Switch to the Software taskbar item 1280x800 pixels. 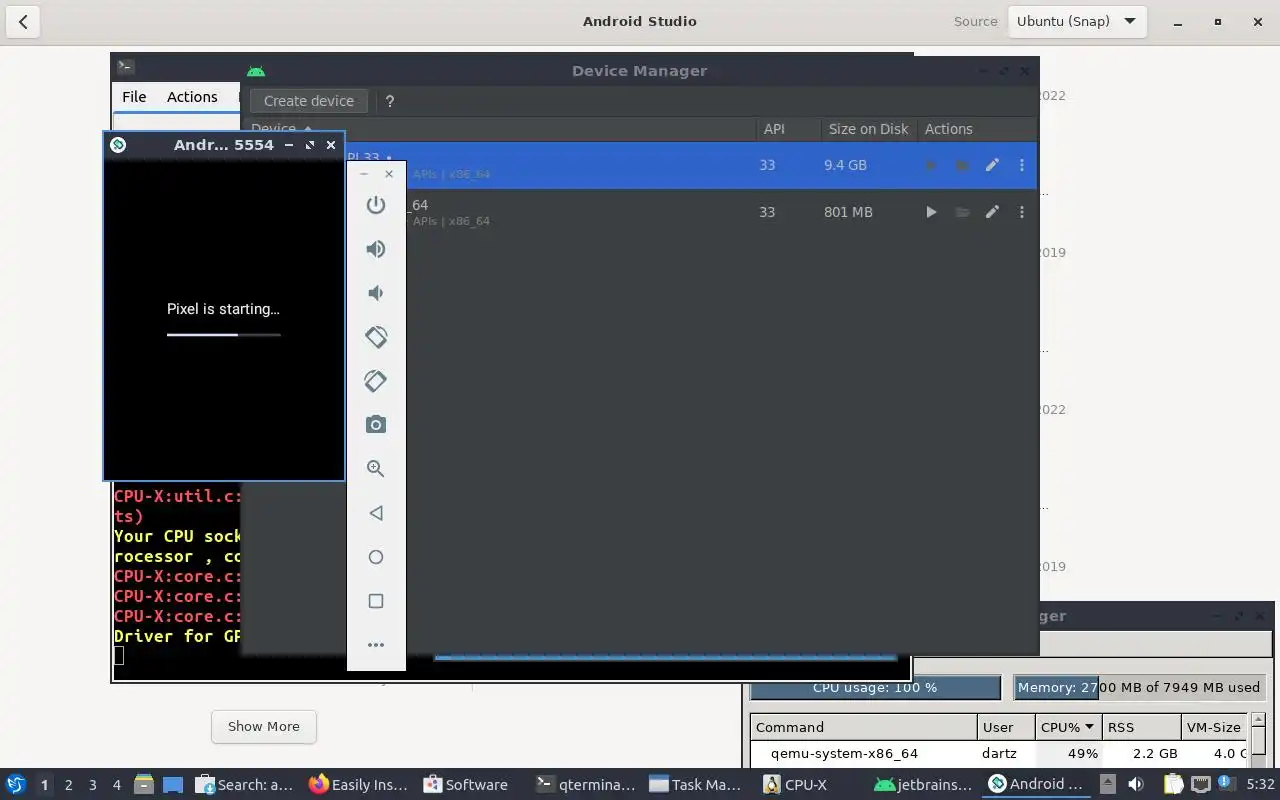pos(466,785)
